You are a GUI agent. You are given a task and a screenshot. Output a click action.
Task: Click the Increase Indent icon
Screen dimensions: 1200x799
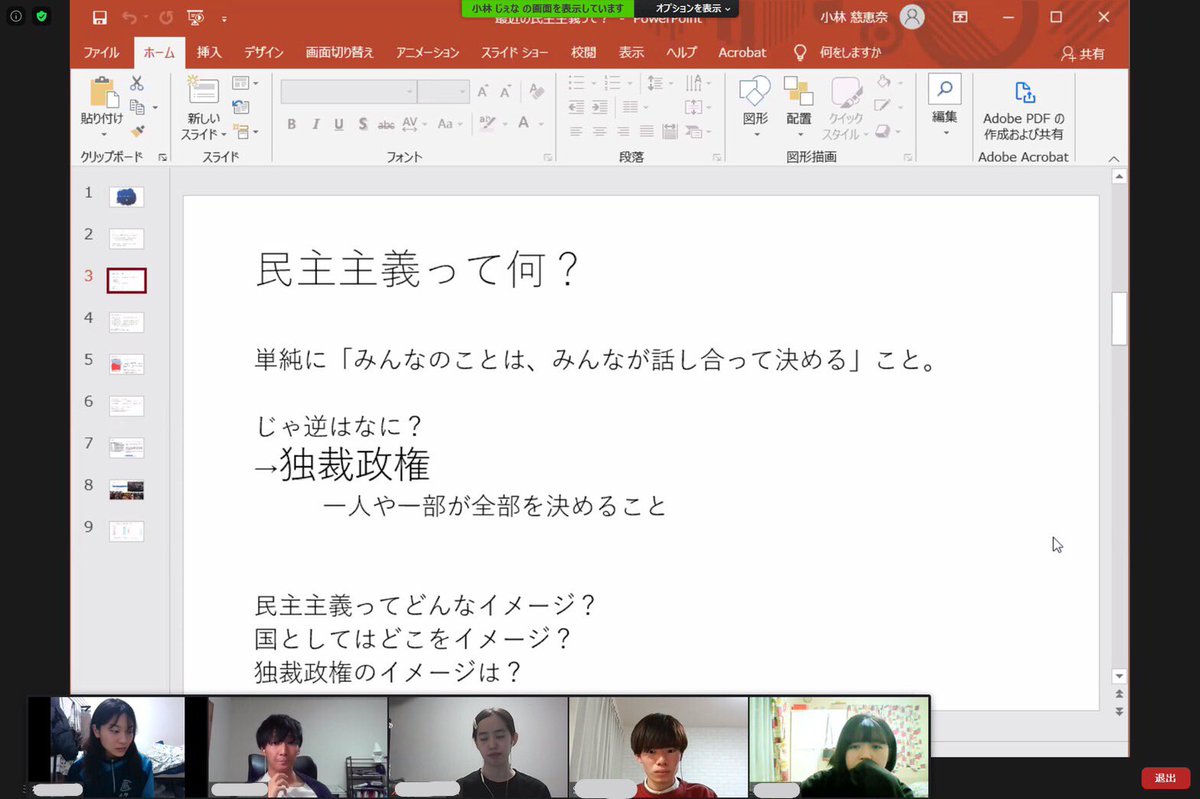[x=600, y=107]
